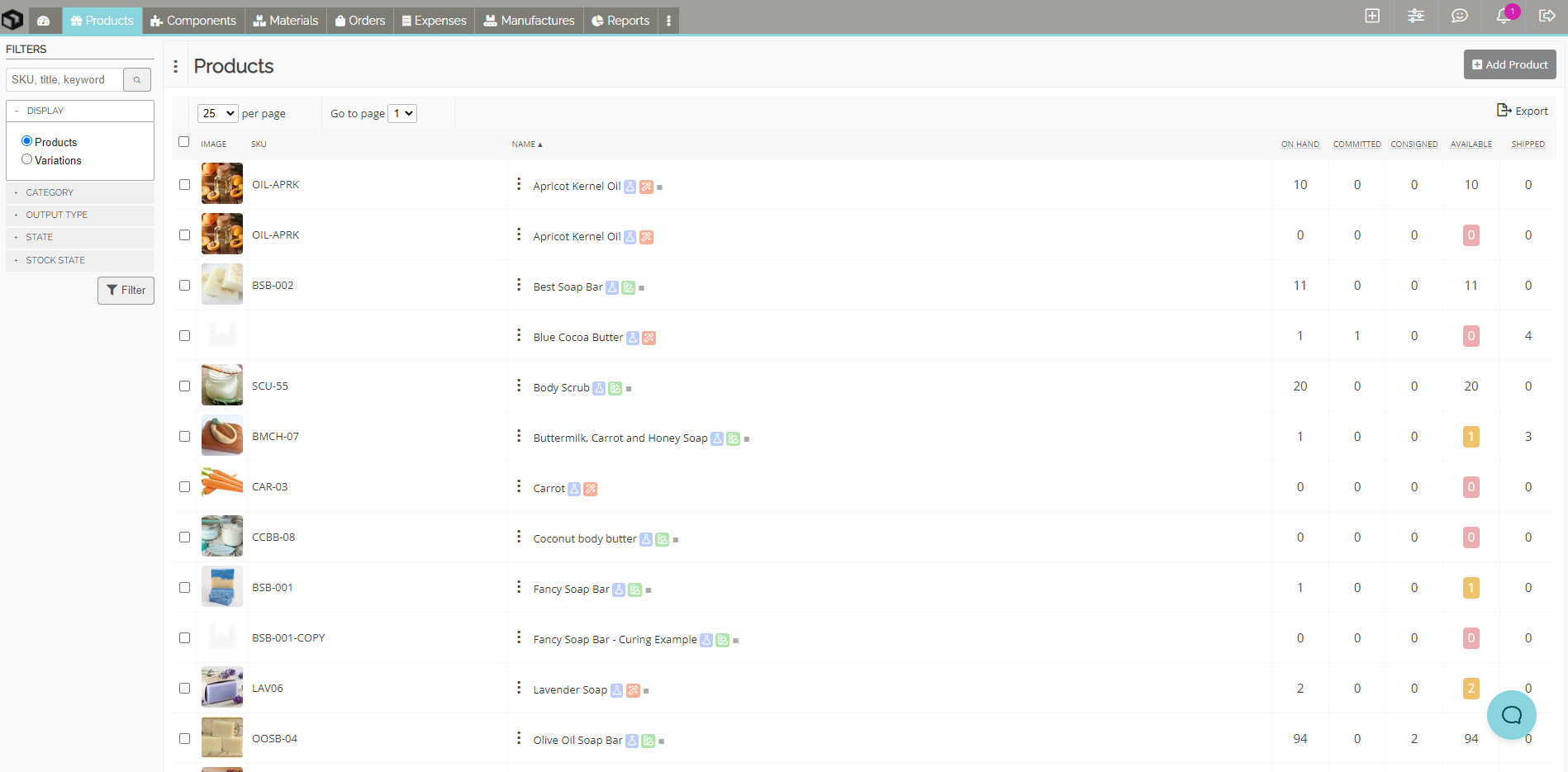The height and width of the screenshot is (772, 1568).
Task: Click the Add Product button
Action: coord(1509,64)
